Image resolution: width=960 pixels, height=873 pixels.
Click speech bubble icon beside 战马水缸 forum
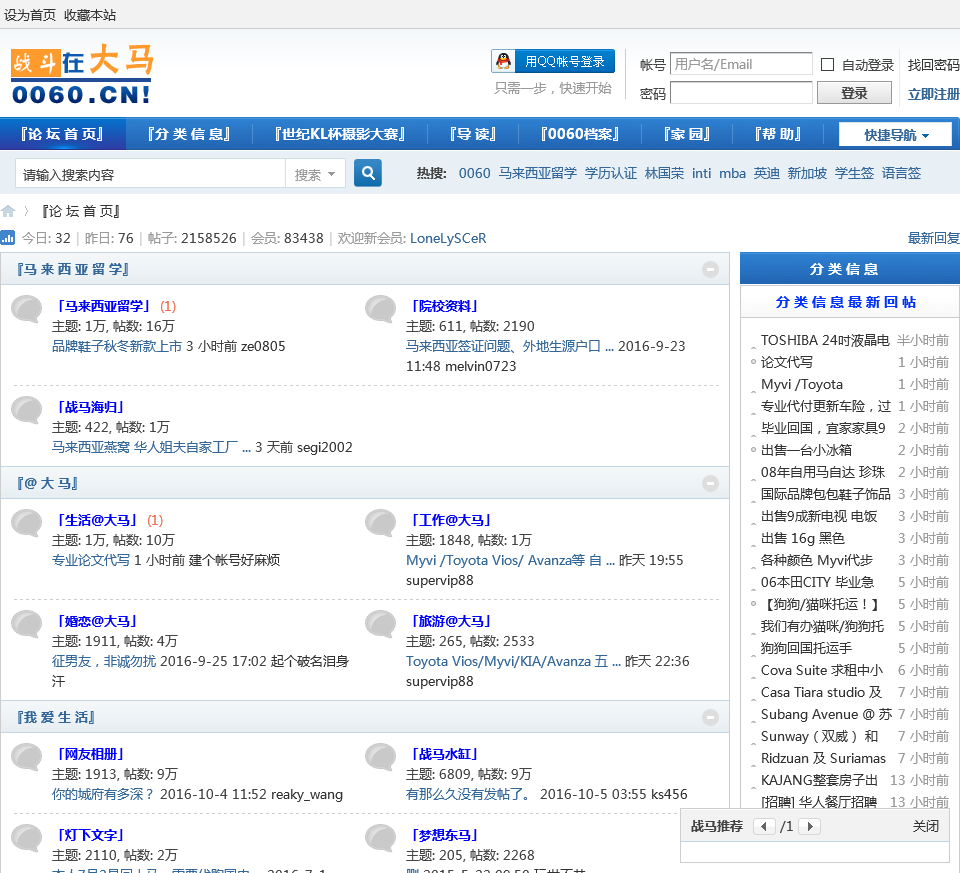(380, 757)
